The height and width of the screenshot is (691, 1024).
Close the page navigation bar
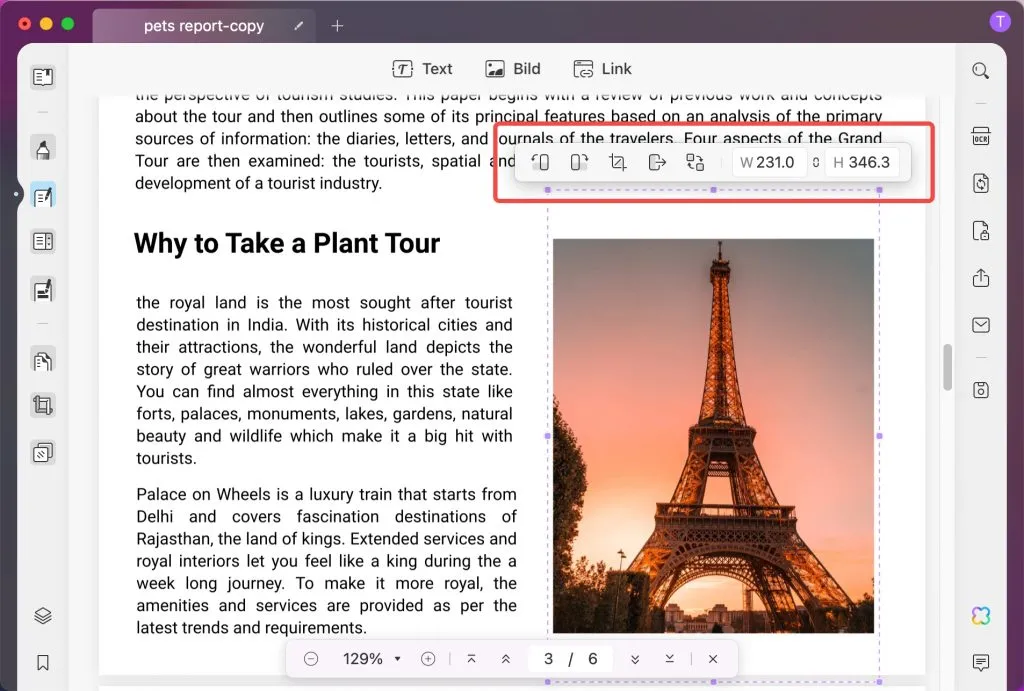coord(713,659)
